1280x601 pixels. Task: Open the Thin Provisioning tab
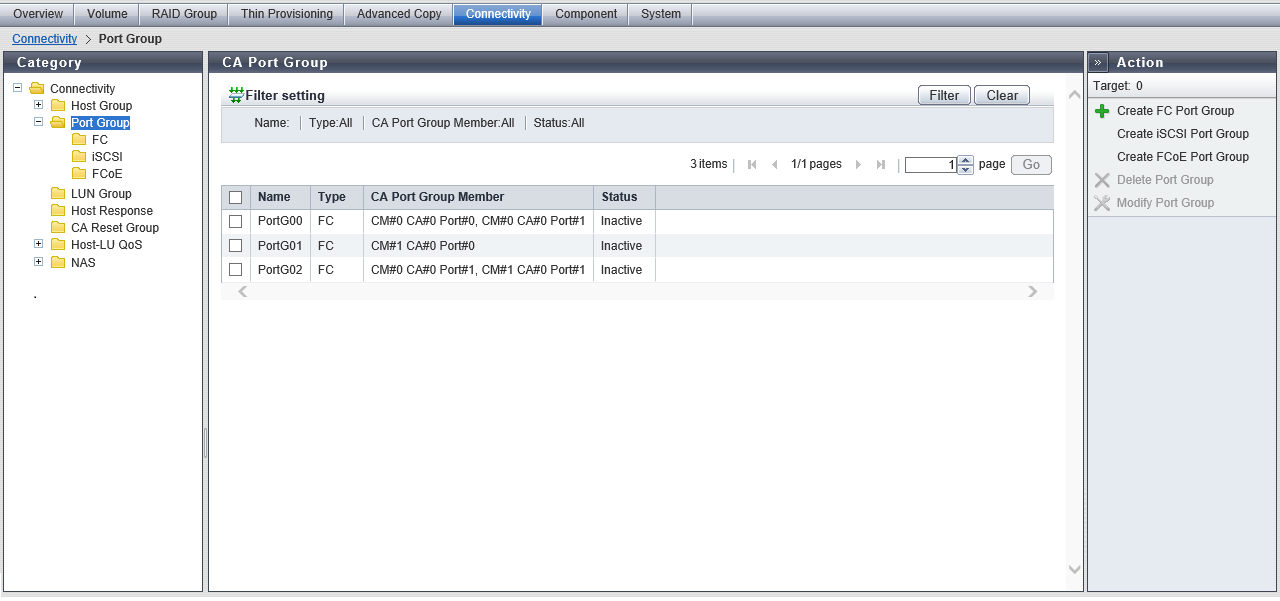(286, 14)
